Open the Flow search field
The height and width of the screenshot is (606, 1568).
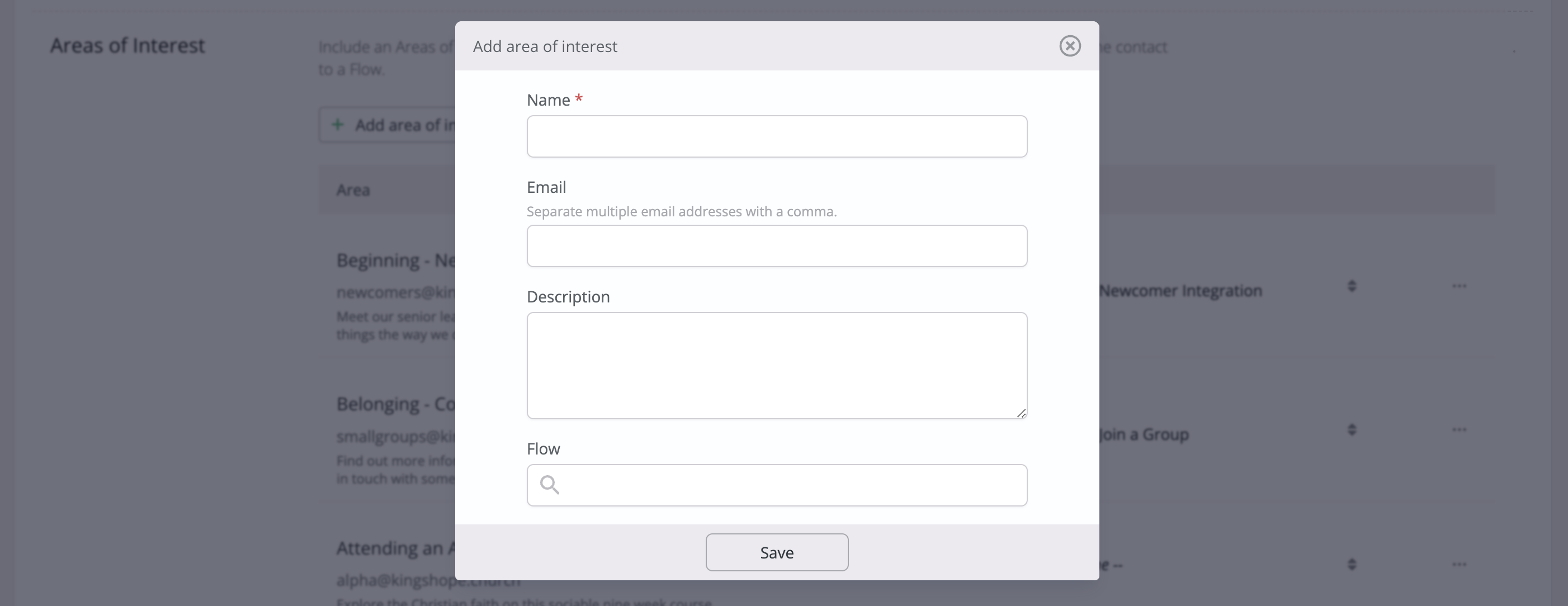point(777,485)
